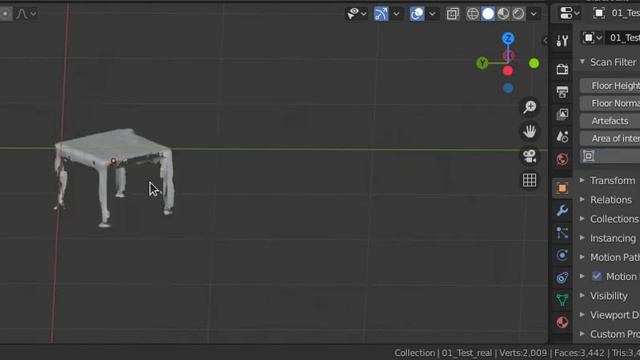The height and width of the screenshot is (360, 640).
Task: Uncheck the Motion Blur checkbox
Action: click(597, 276)
